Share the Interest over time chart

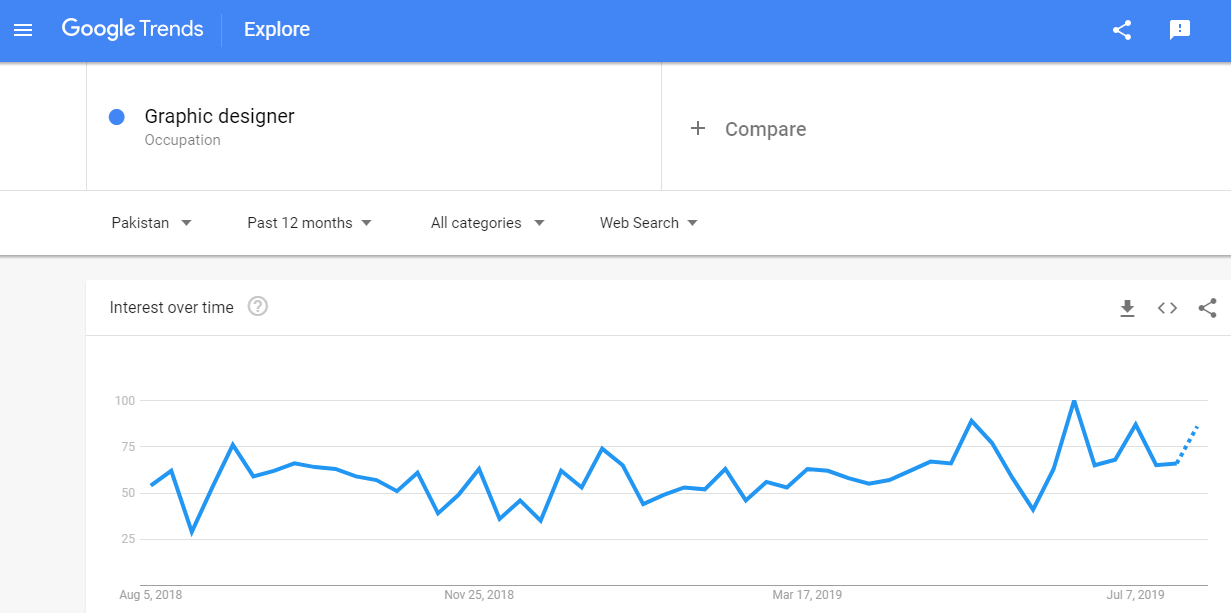coord(1207,308)
